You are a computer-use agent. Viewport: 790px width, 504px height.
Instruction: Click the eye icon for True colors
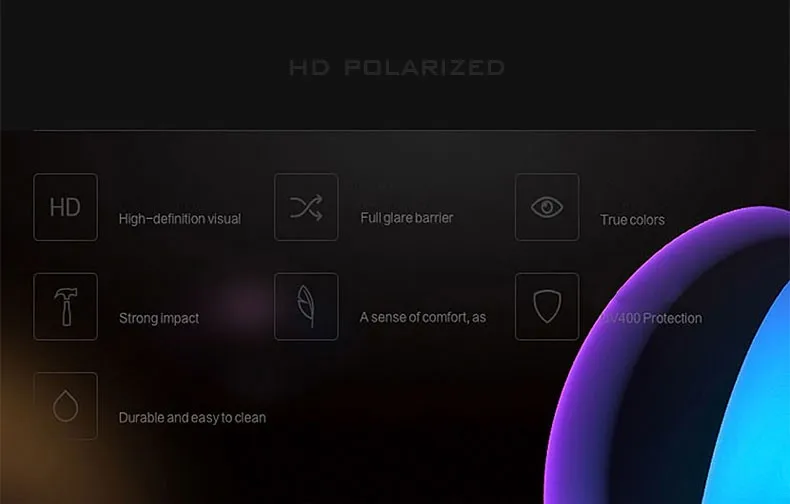pos(547,207)
